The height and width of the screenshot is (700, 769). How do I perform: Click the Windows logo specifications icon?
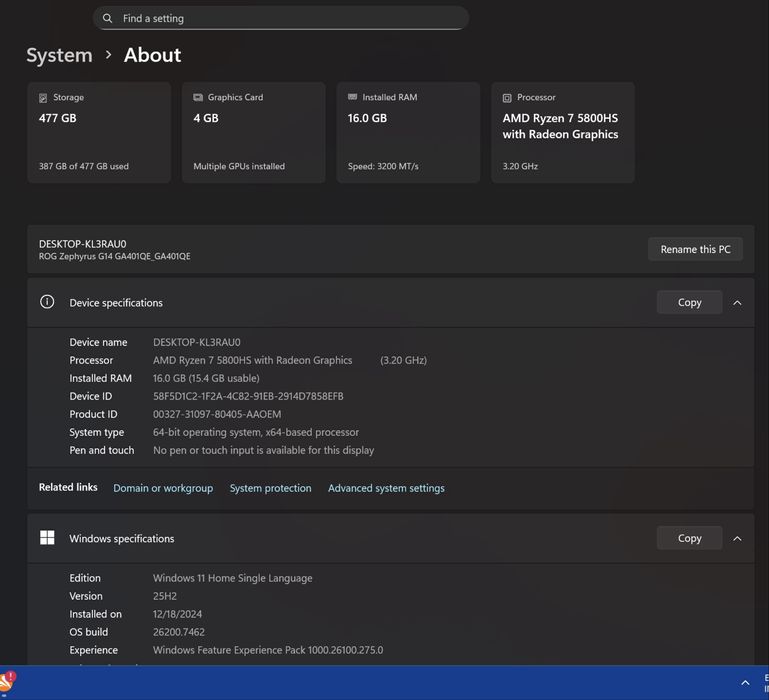click(x=47, y=538)
